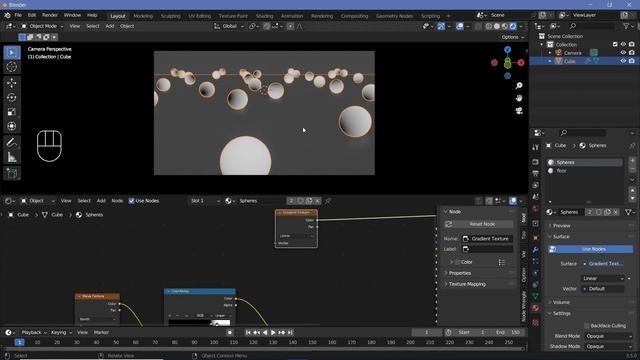Open the Object Data properties tab
The image size is (640, 360).
pos(536,296)
